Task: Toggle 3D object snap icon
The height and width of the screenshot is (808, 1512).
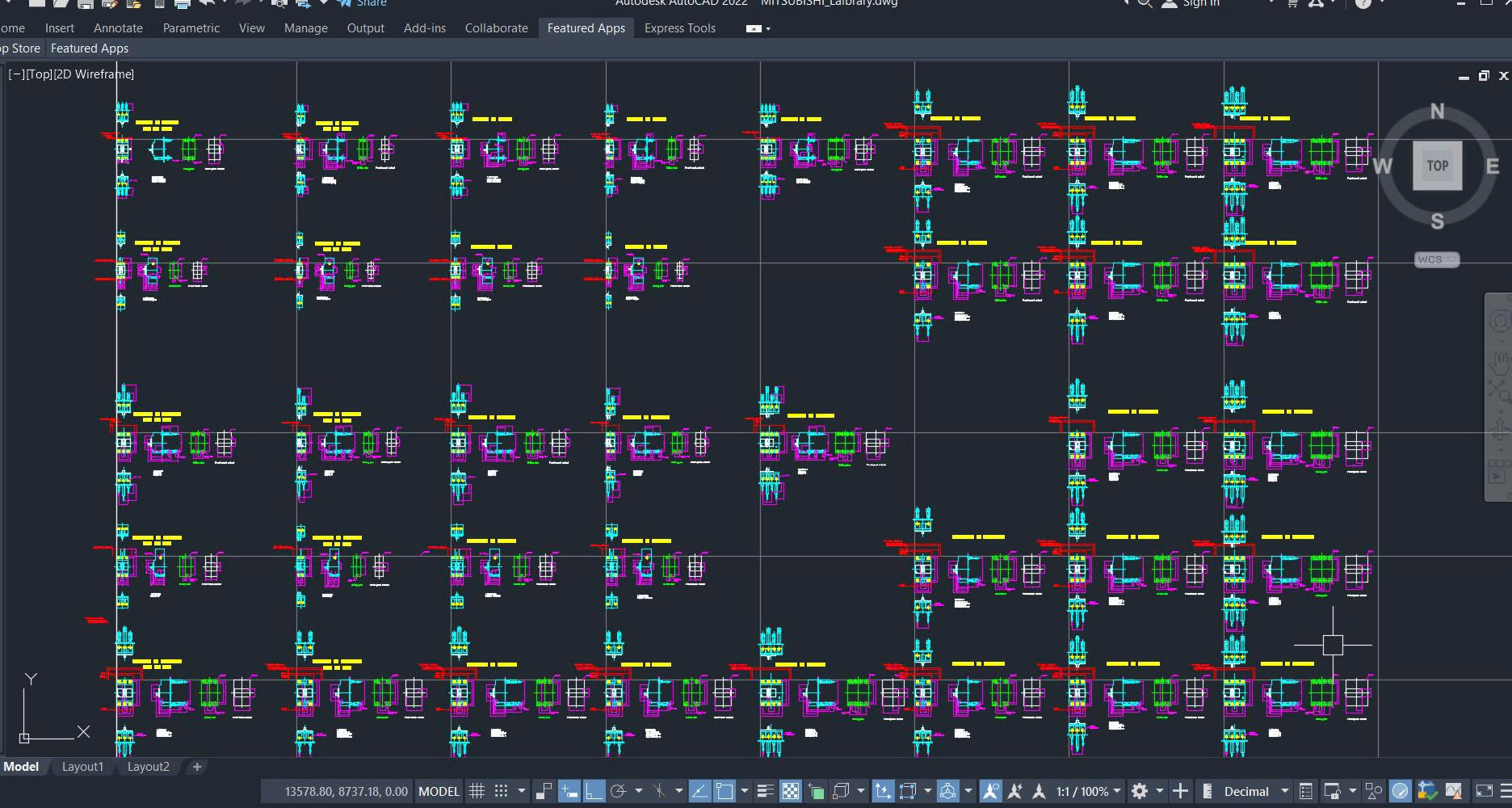Action: click(x=841, y=791)
